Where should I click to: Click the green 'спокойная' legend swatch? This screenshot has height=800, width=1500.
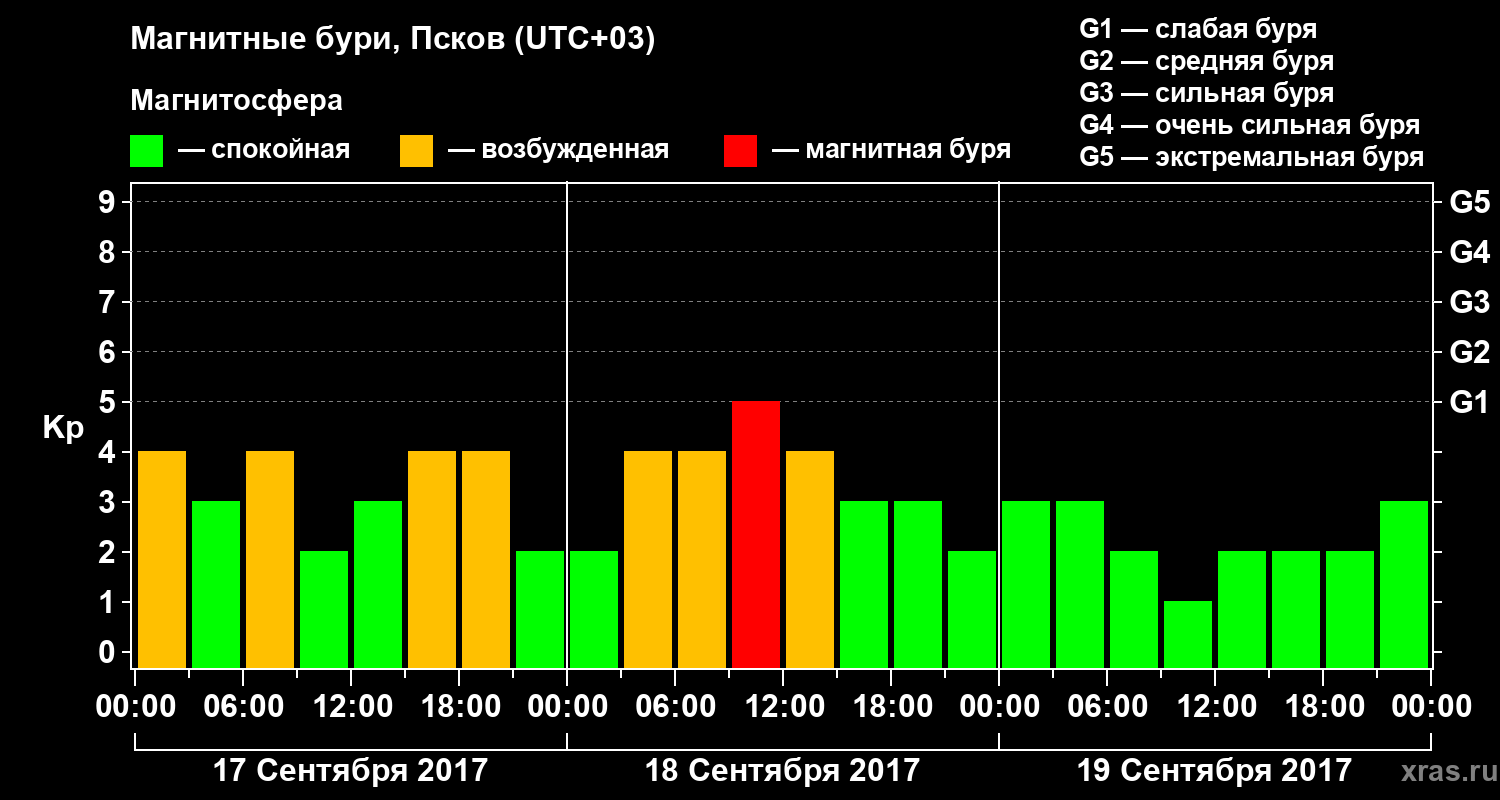tap(146, 151)
